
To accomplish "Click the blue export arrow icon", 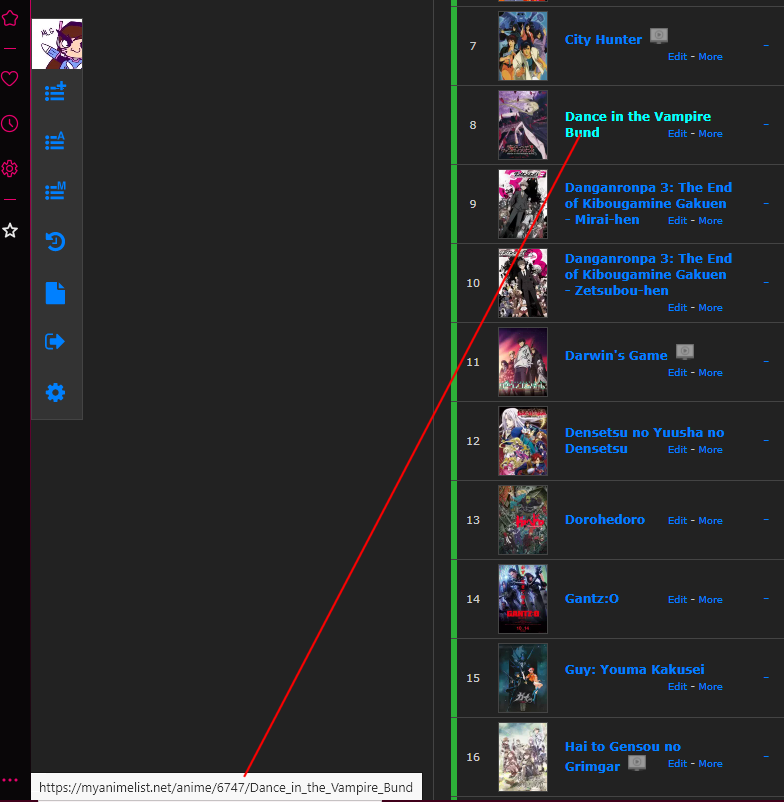I will (x=56, y=342).
